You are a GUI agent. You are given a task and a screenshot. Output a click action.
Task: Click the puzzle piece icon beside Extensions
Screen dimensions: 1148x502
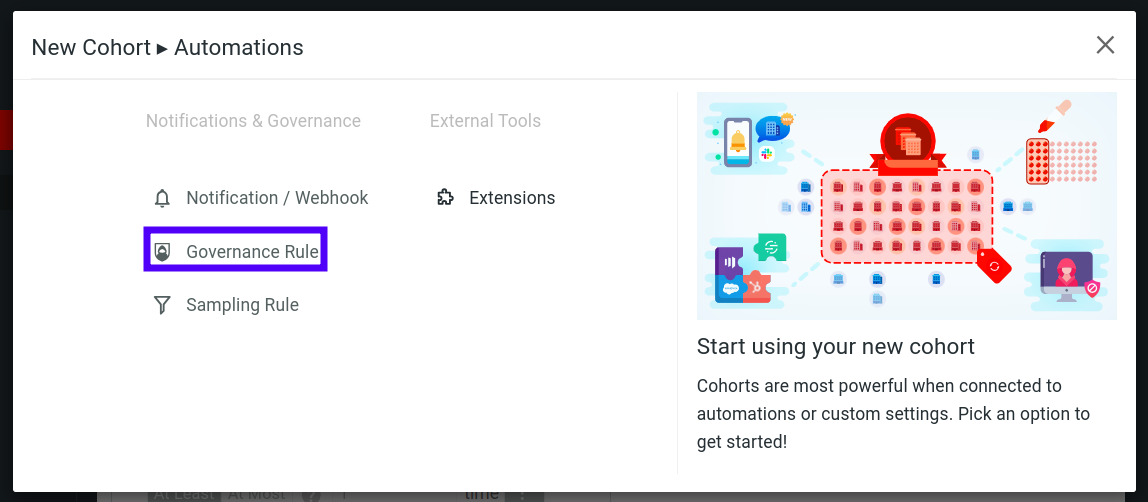[446, 198]
